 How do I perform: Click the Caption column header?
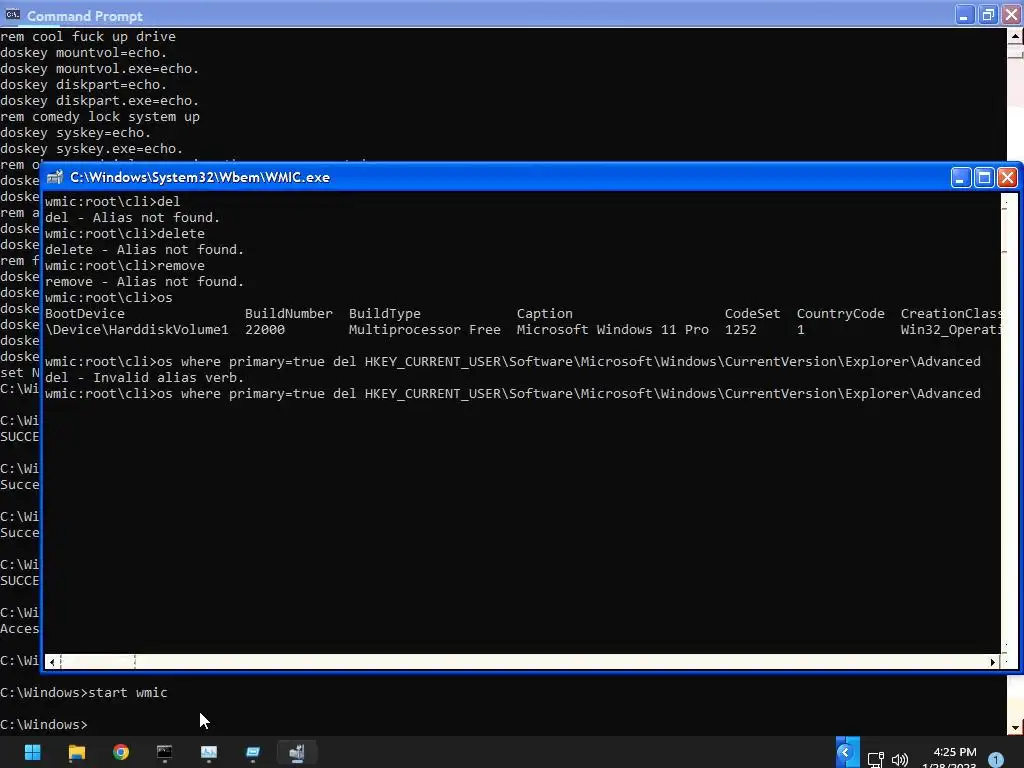(545, 314)
